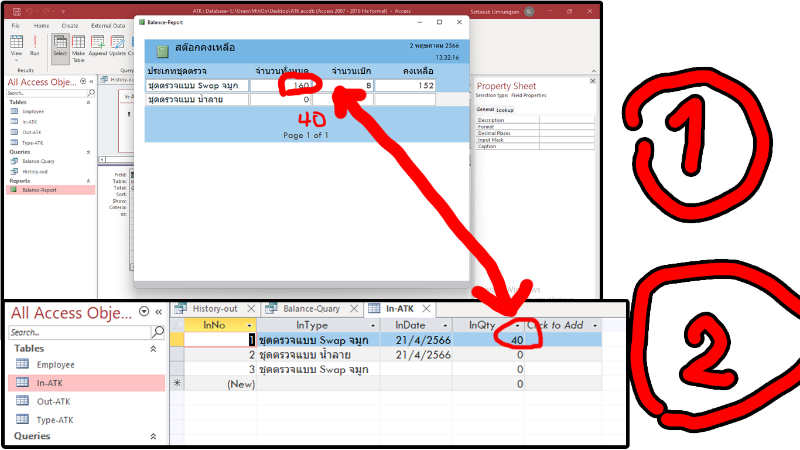Select the Employee table in the lower navigation pane
This screenshot has height=450, width=800.
[x=56, y=365]
